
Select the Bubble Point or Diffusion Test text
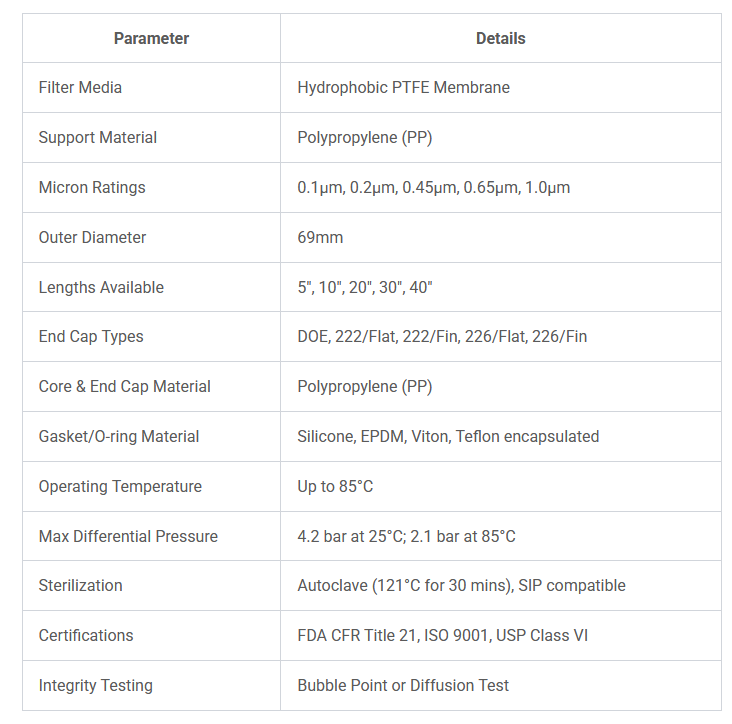coord(403,685)
